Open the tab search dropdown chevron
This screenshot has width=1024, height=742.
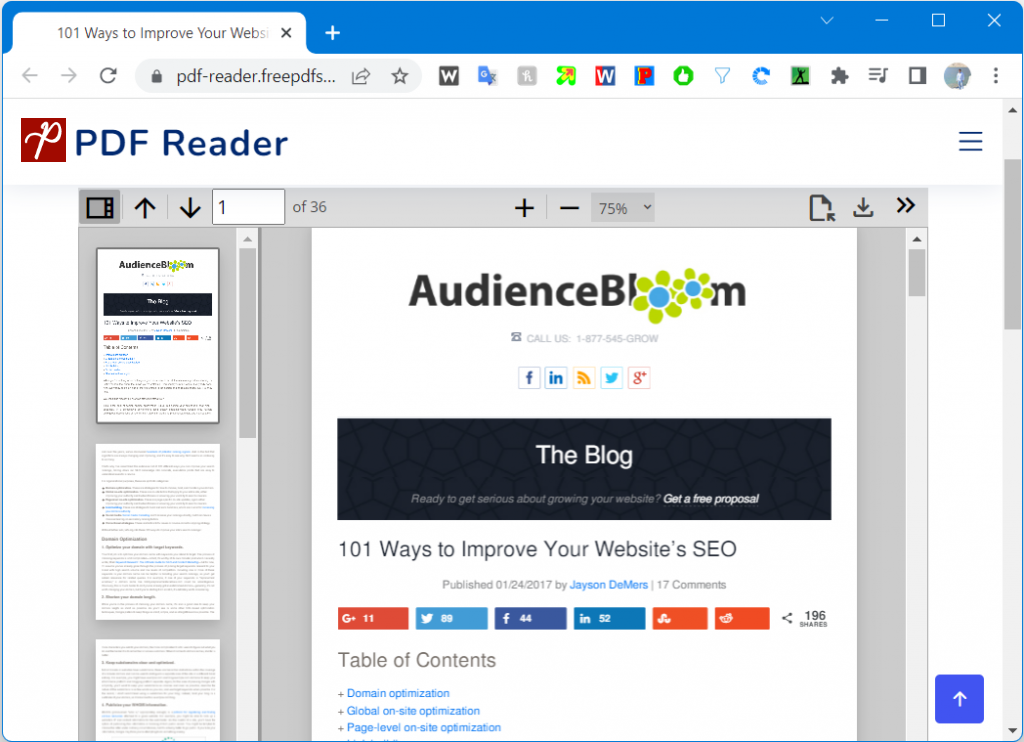pos(827,20)
